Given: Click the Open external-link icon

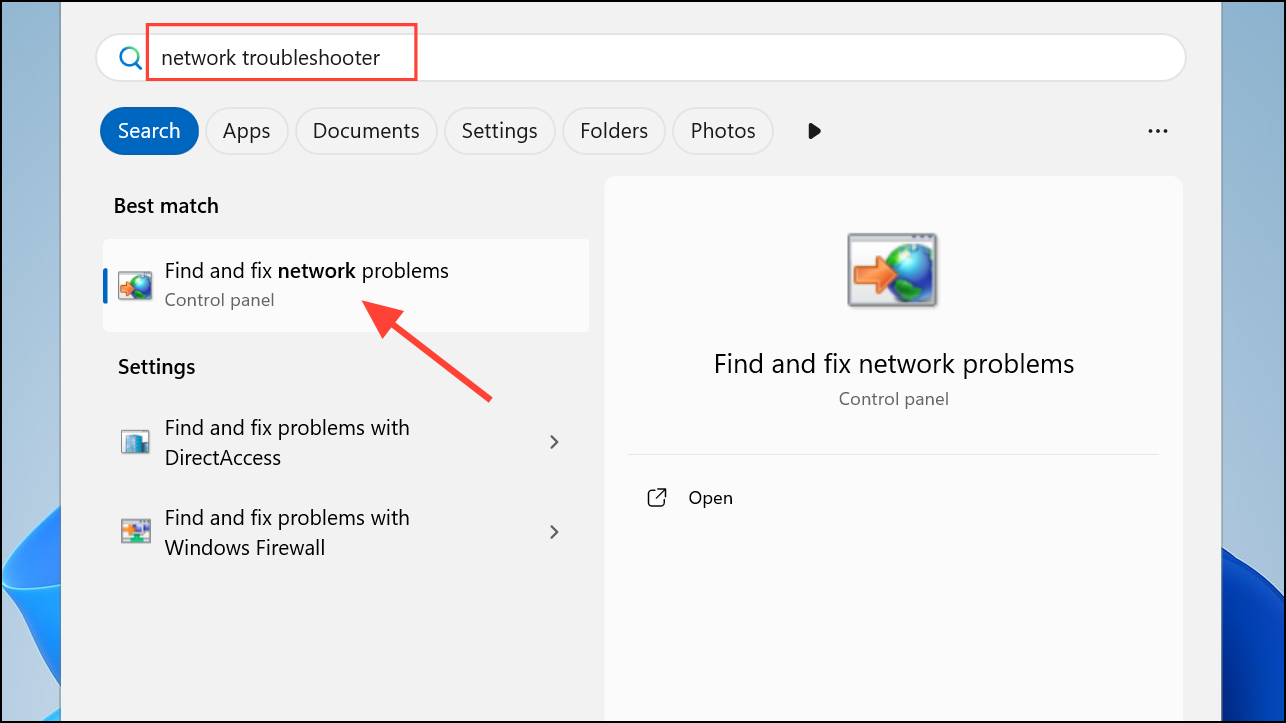Looking at the screenshot, I should click(x=657, y=498).
